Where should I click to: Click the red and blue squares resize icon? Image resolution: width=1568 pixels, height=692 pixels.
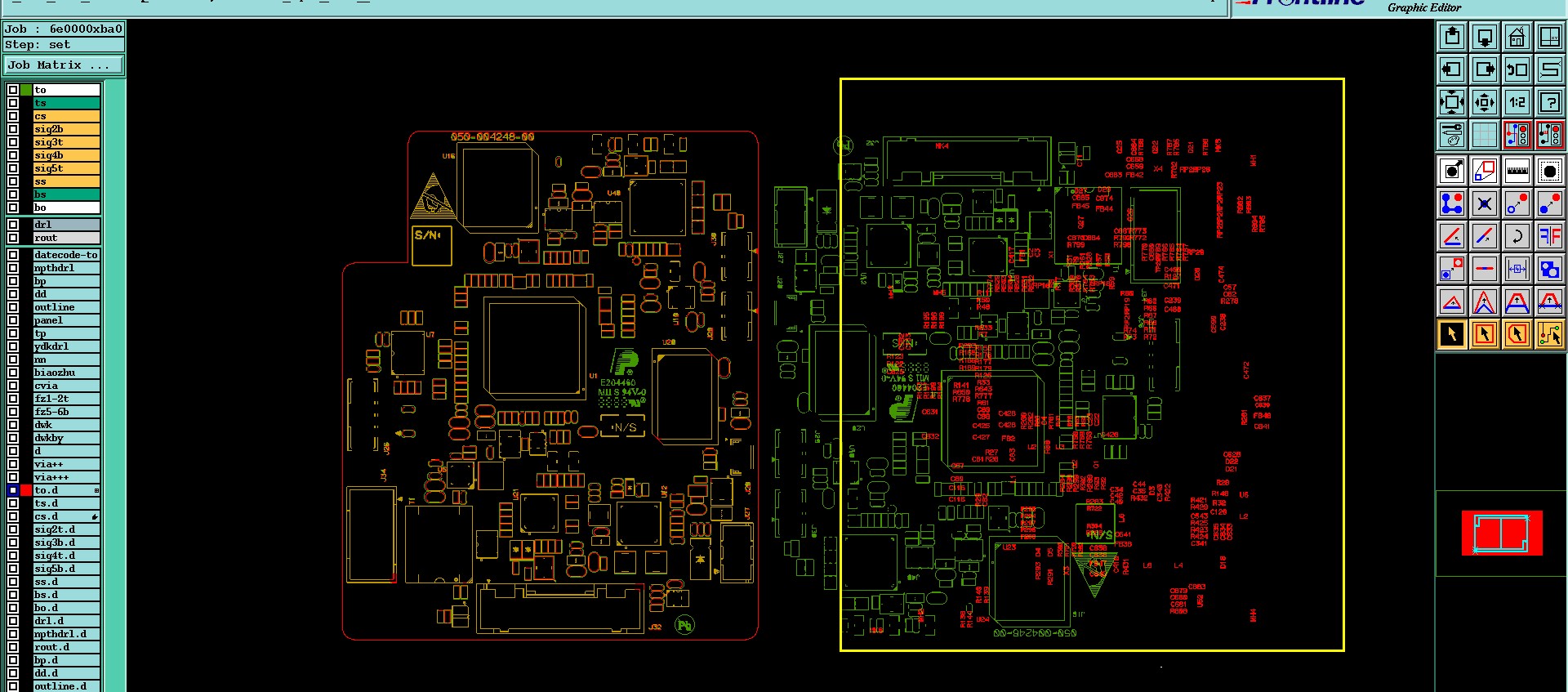1485,171
